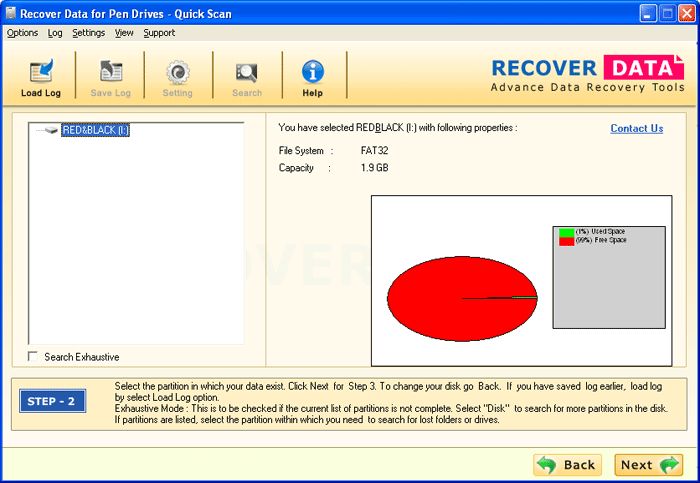Click the 'File System' label
This screenshot has width=700, height=483.
[301, 151]
